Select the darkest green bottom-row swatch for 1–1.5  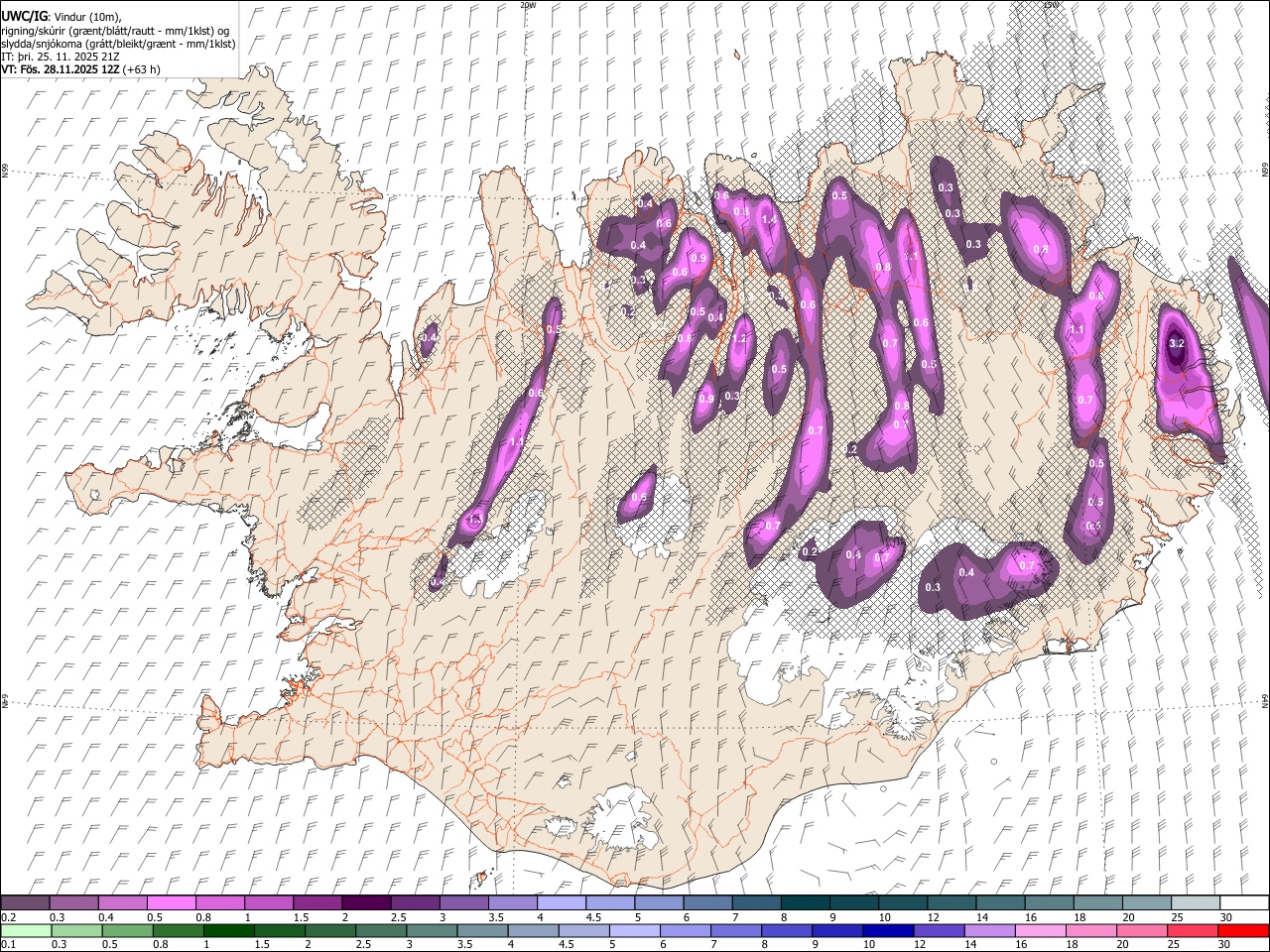(x=228, y=930)
